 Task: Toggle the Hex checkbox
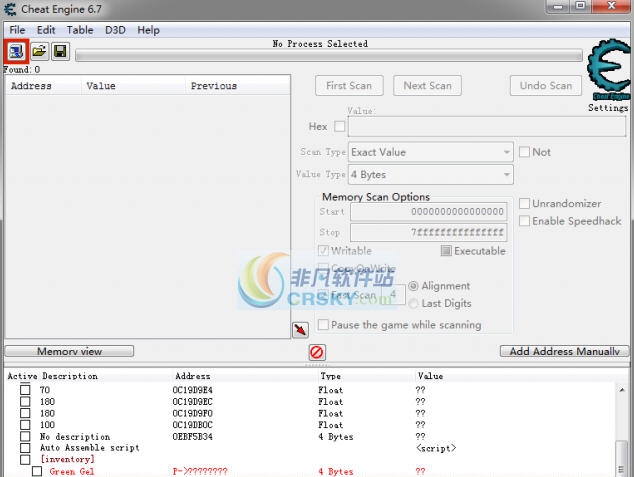click(340, 127)
